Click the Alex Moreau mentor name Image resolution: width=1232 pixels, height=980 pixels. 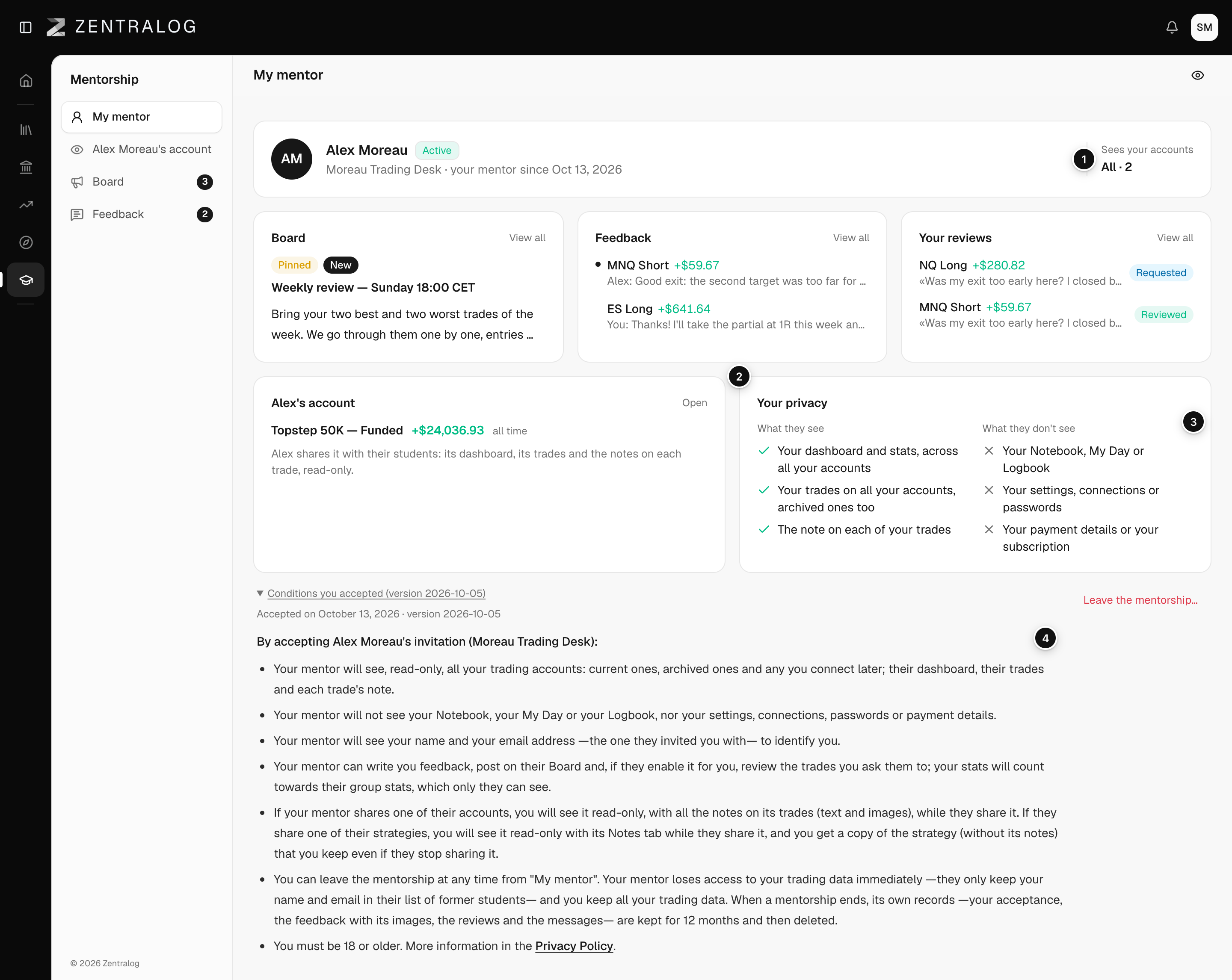click(x=366, y=150)
